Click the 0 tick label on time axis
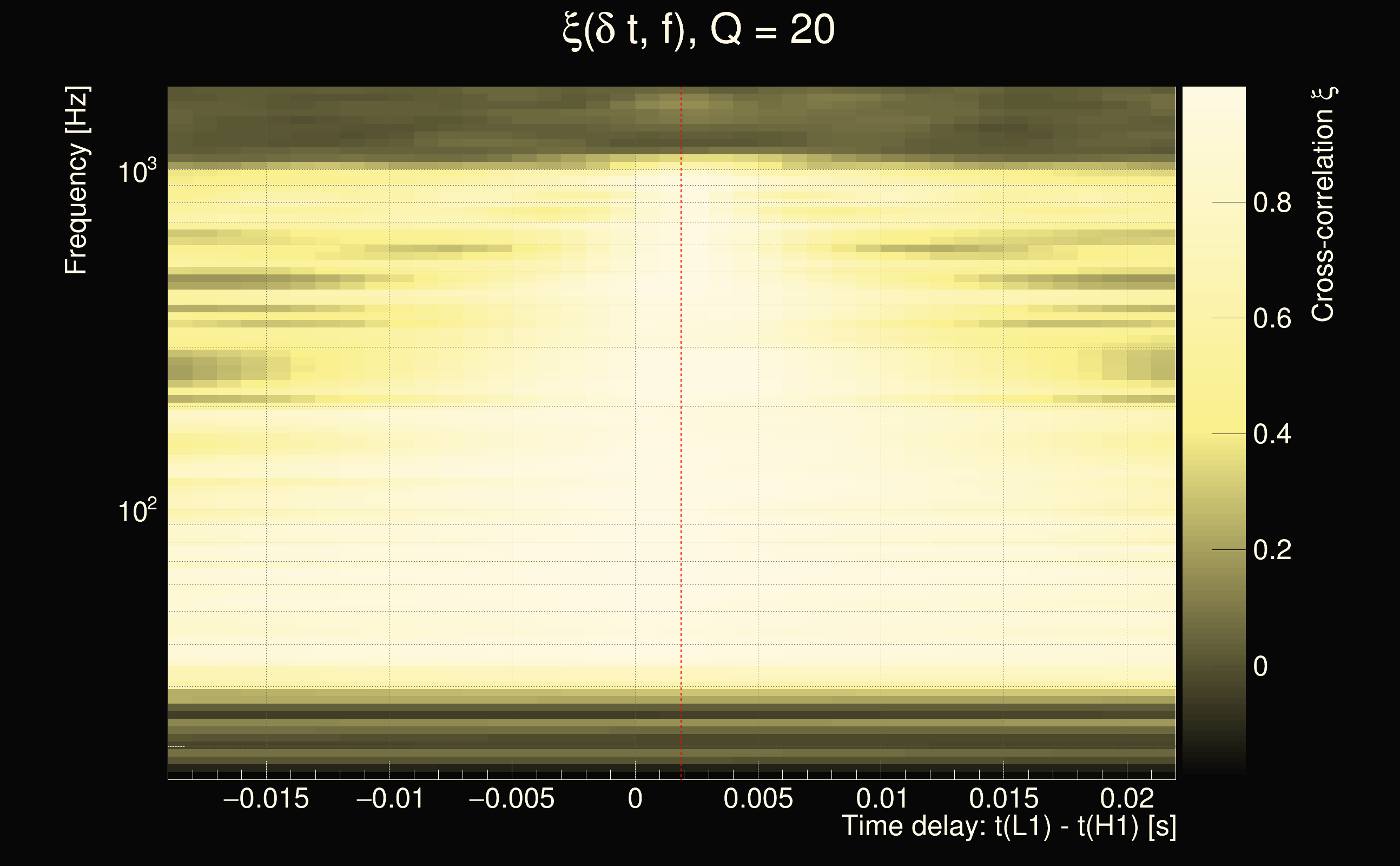 click(635, 798)
